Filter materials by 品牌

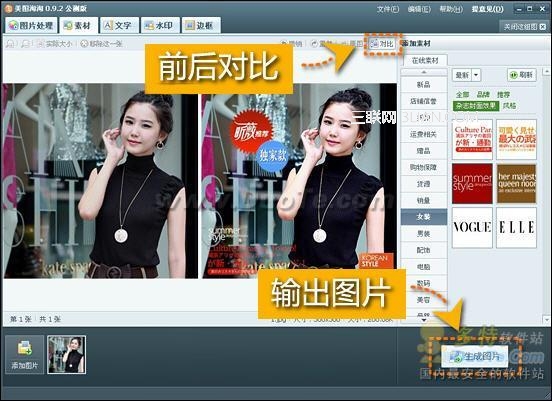coord(483,94)
